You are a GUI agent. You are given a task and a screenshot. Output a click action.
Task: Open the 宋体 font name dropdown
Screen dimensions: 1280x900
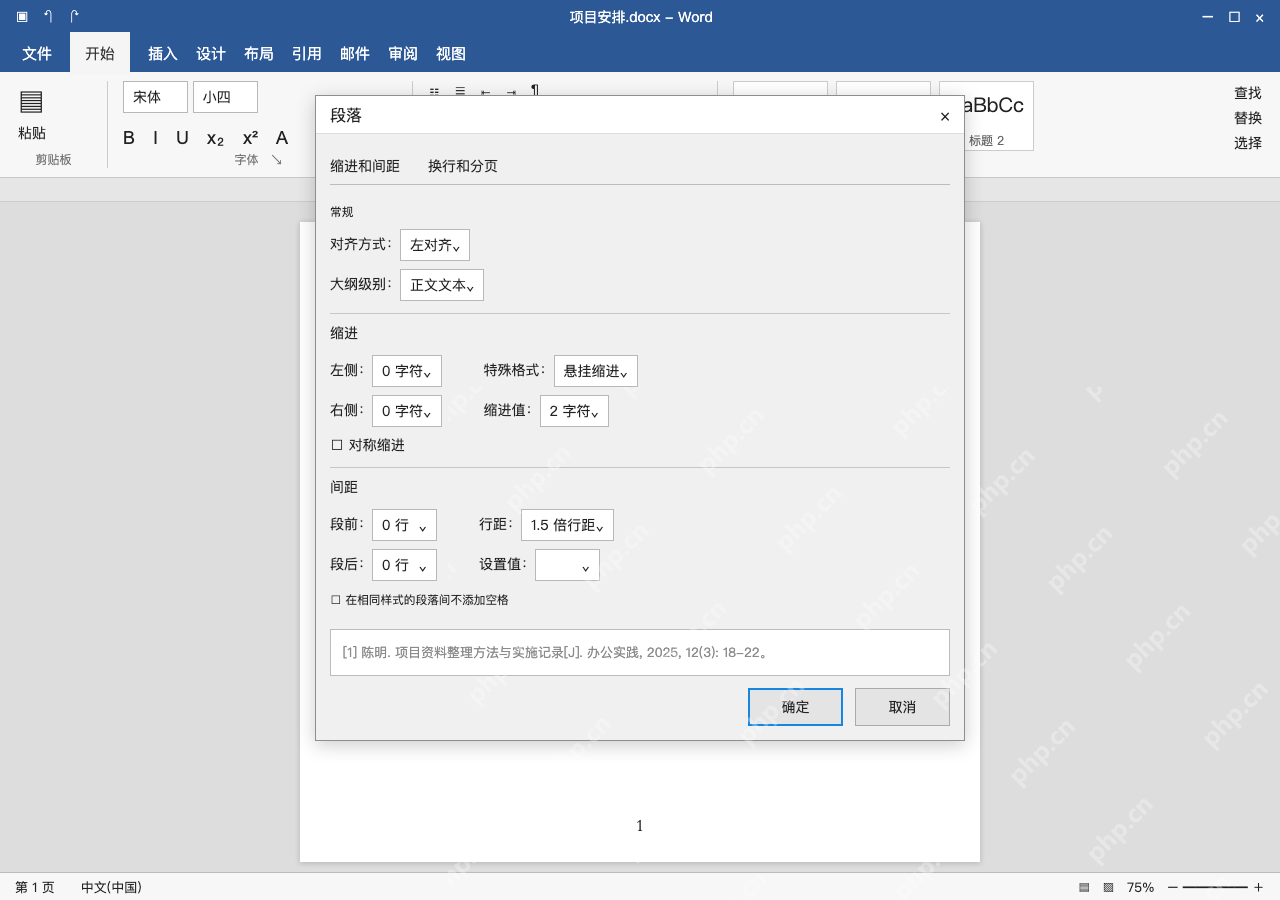(155, 97)
